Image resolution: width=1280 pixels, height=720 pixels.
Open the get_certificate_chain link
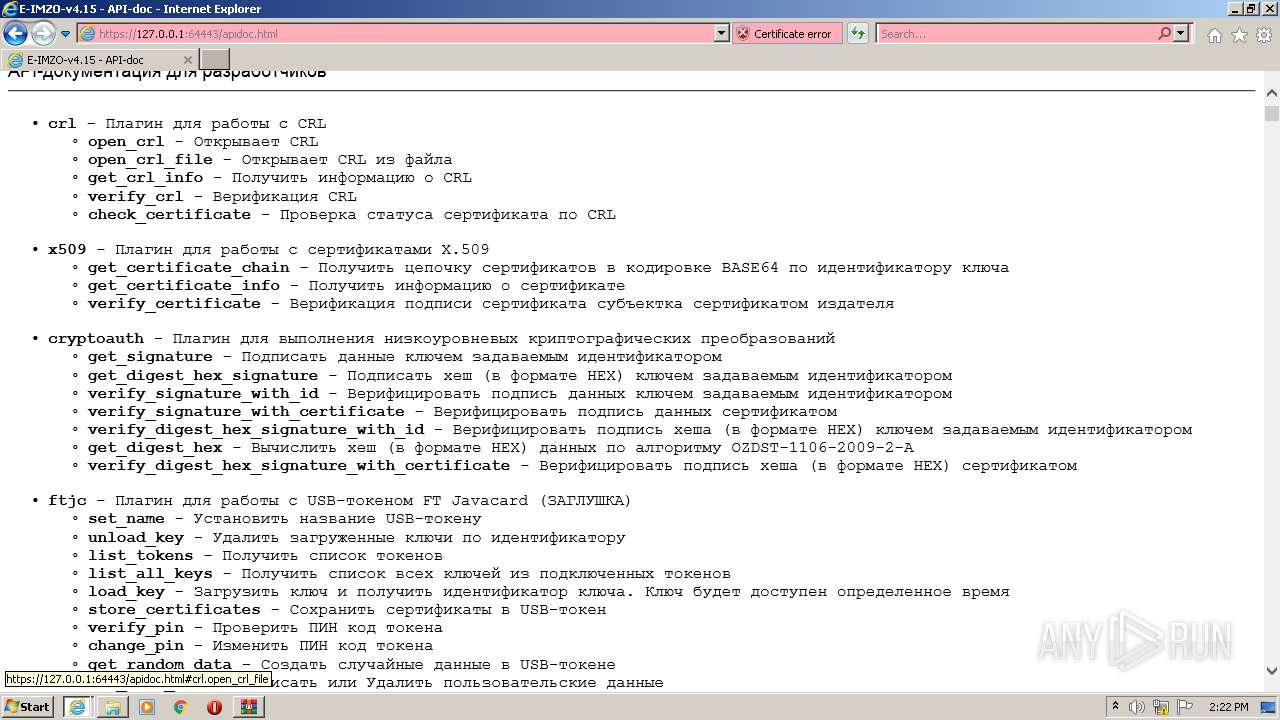(x=189, y=268)
